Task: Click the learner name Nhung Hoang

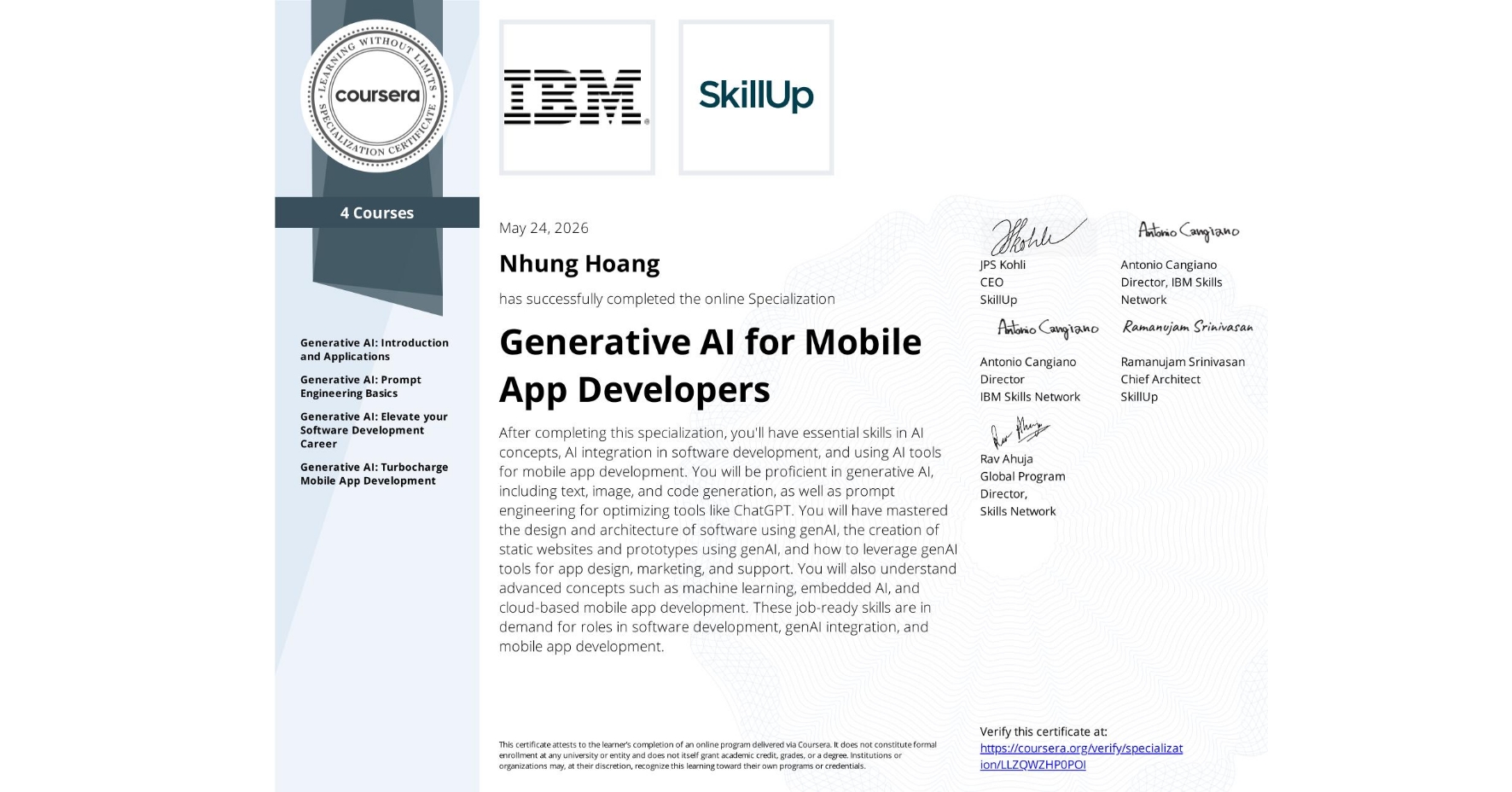Action: tap(579, 264)
